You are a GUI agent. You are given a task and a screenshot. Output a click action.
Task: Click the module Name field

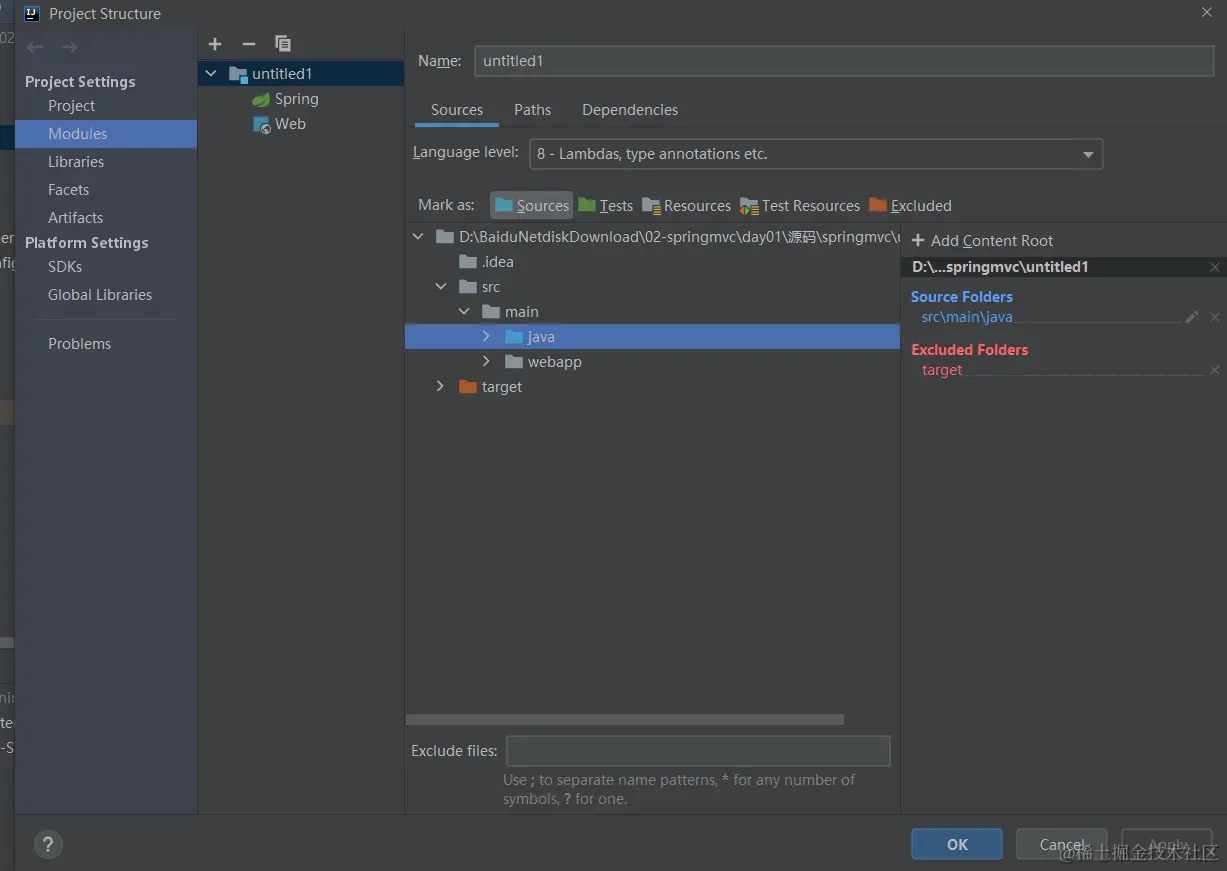coord(844,61)
